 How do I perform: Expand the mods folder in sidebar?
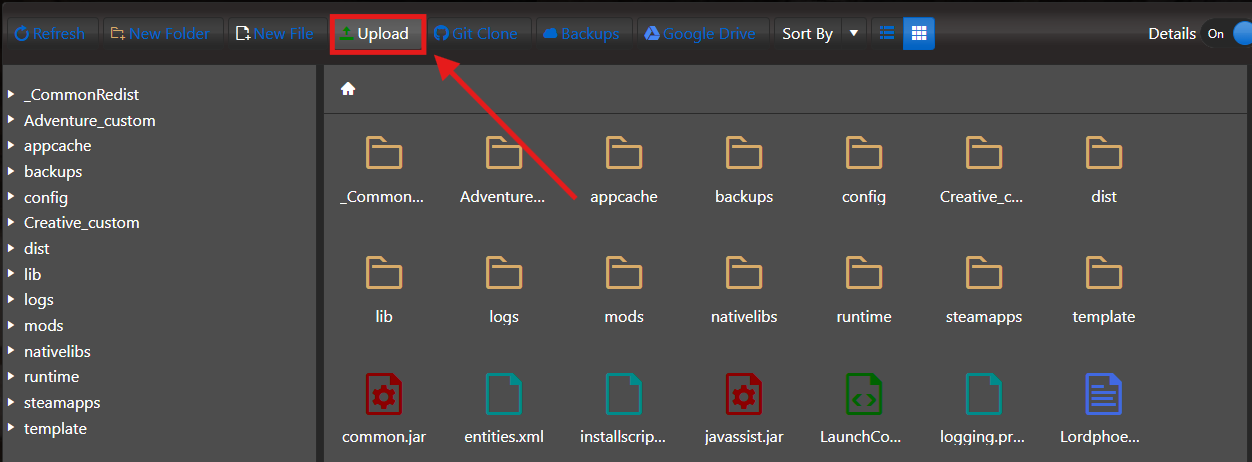(10, 325)
